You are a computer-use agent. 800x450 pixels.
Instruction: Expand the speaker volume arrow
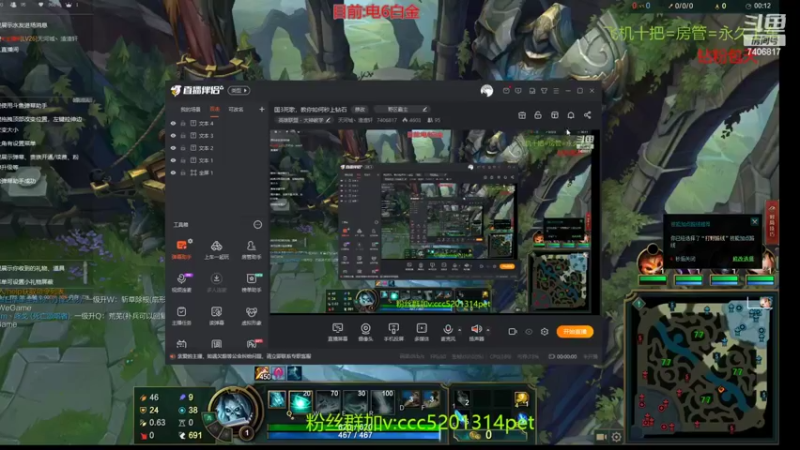488,331
